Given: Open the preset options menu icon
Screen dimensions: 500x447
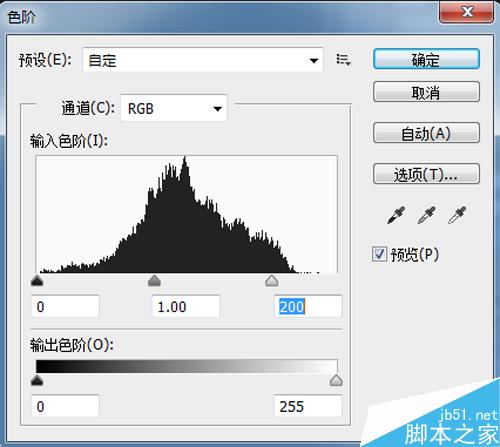Looking at the screenshot, I should coord(343,60).
